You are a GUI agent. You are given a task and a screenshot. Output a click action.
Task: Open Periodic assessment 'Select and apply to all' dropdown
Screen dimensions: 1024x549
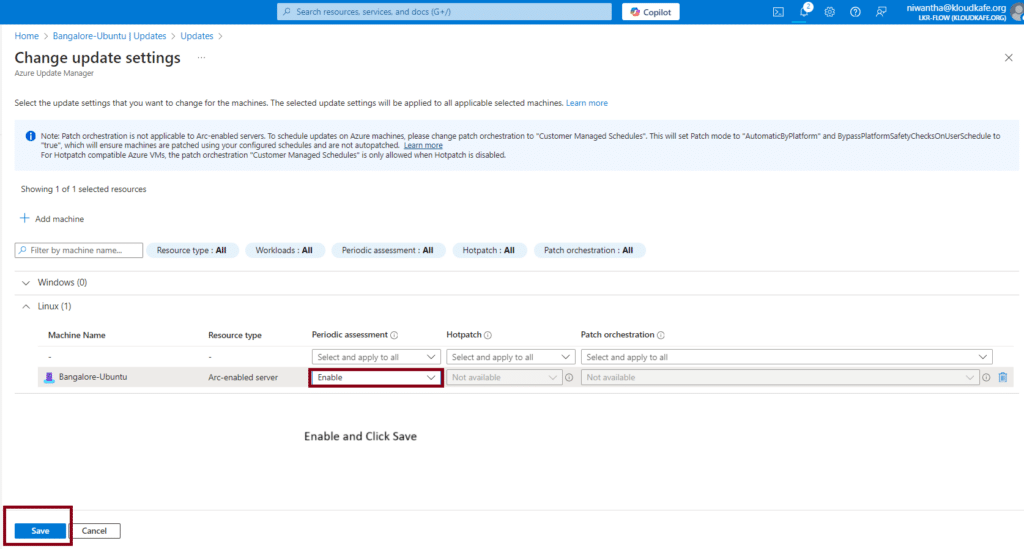[375, 356]
